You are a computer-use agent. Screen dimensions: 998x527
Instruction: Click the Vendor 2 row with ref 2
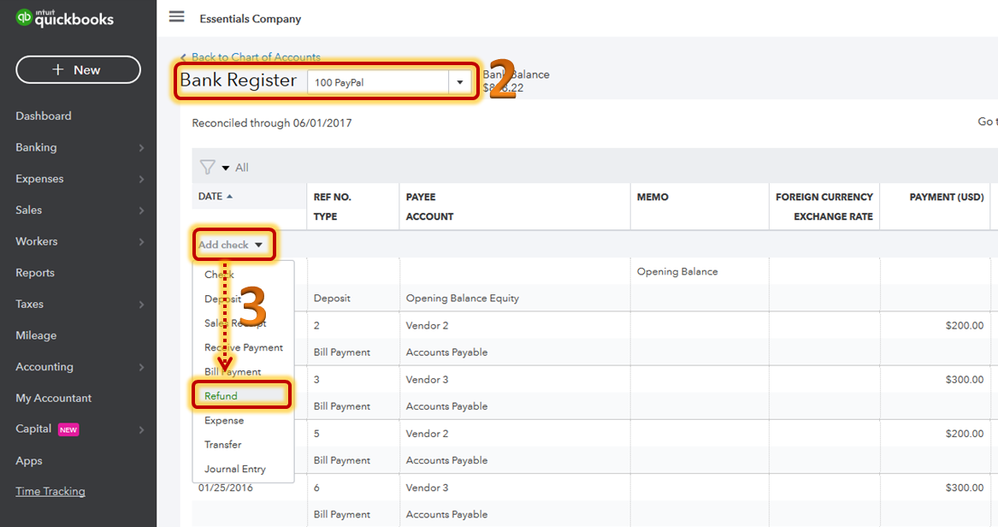pos(427,326)
